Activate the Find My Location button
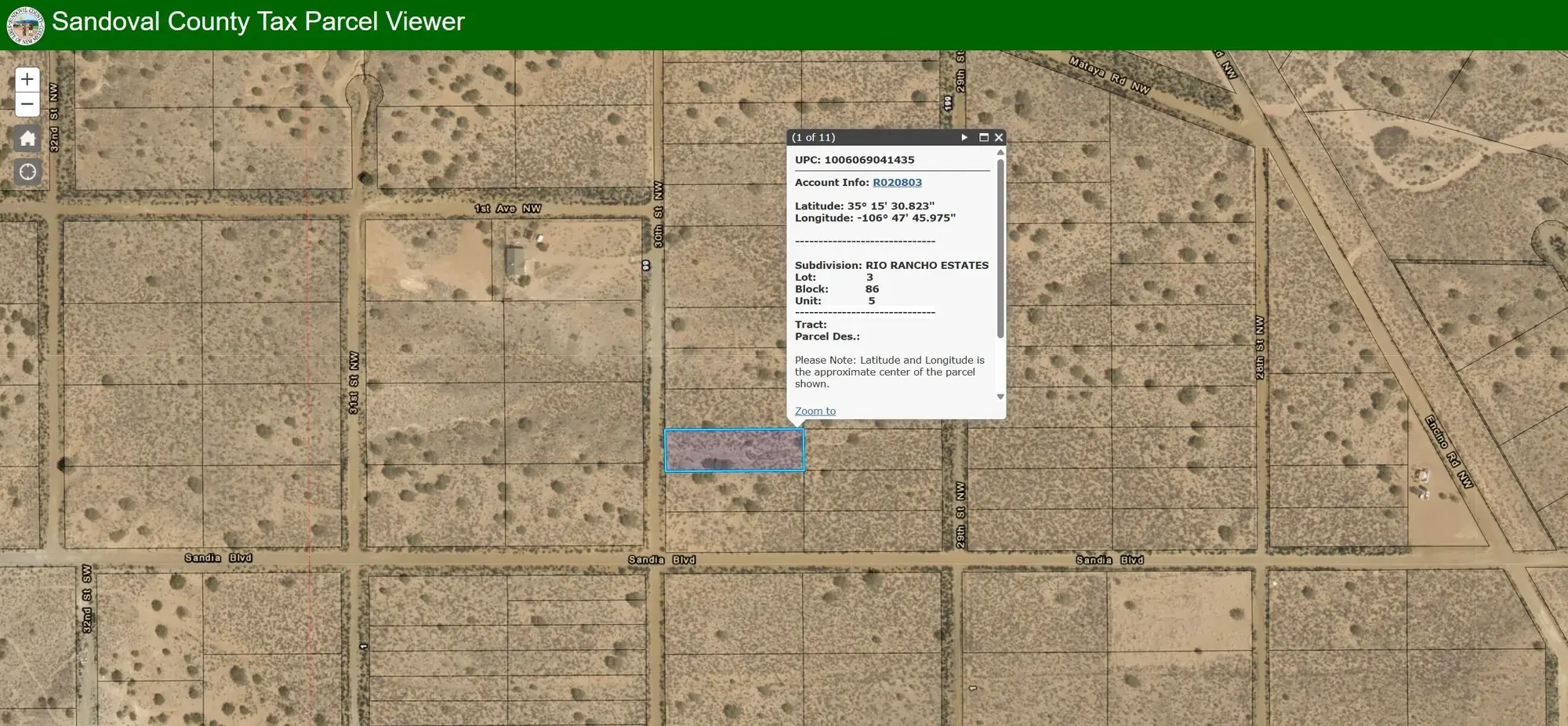Viewport: 1568px width, 726px height. pyautogui.click(x=27, y=172)
